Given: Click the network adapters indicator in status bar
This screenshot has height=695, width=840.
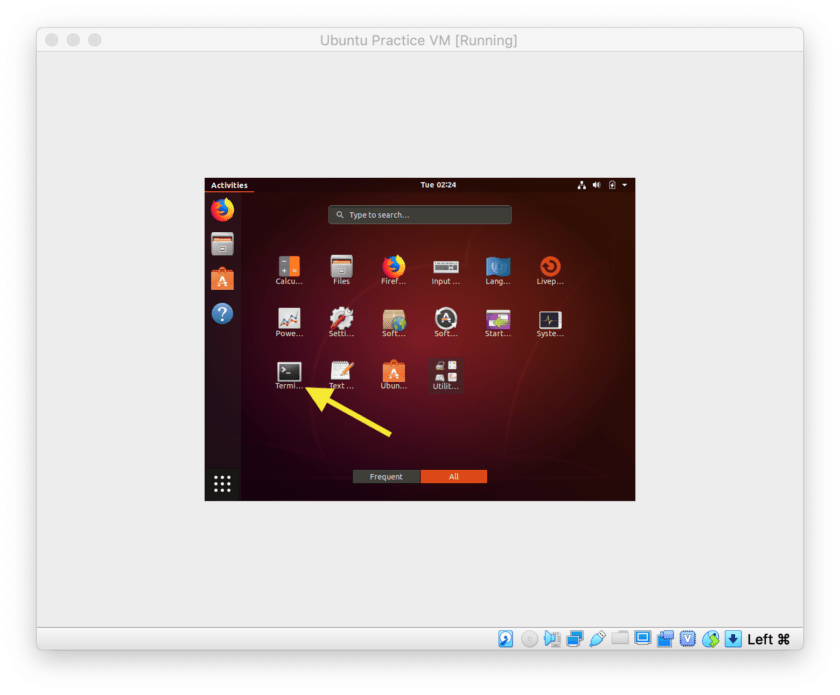Looking at the screenshot, I should (575, 639).
